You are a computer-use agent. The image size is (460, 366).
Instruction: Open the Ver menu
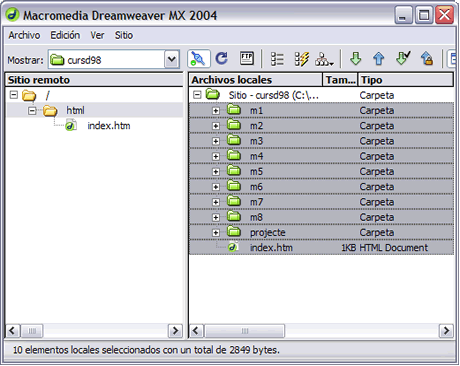(97, 35)
